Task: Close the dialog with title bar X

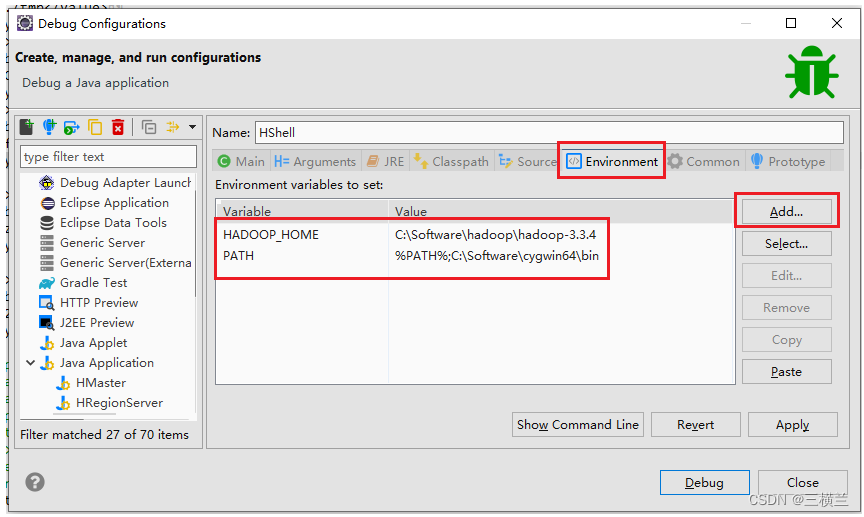Action: pyautogui.click(x=836, y=23)
